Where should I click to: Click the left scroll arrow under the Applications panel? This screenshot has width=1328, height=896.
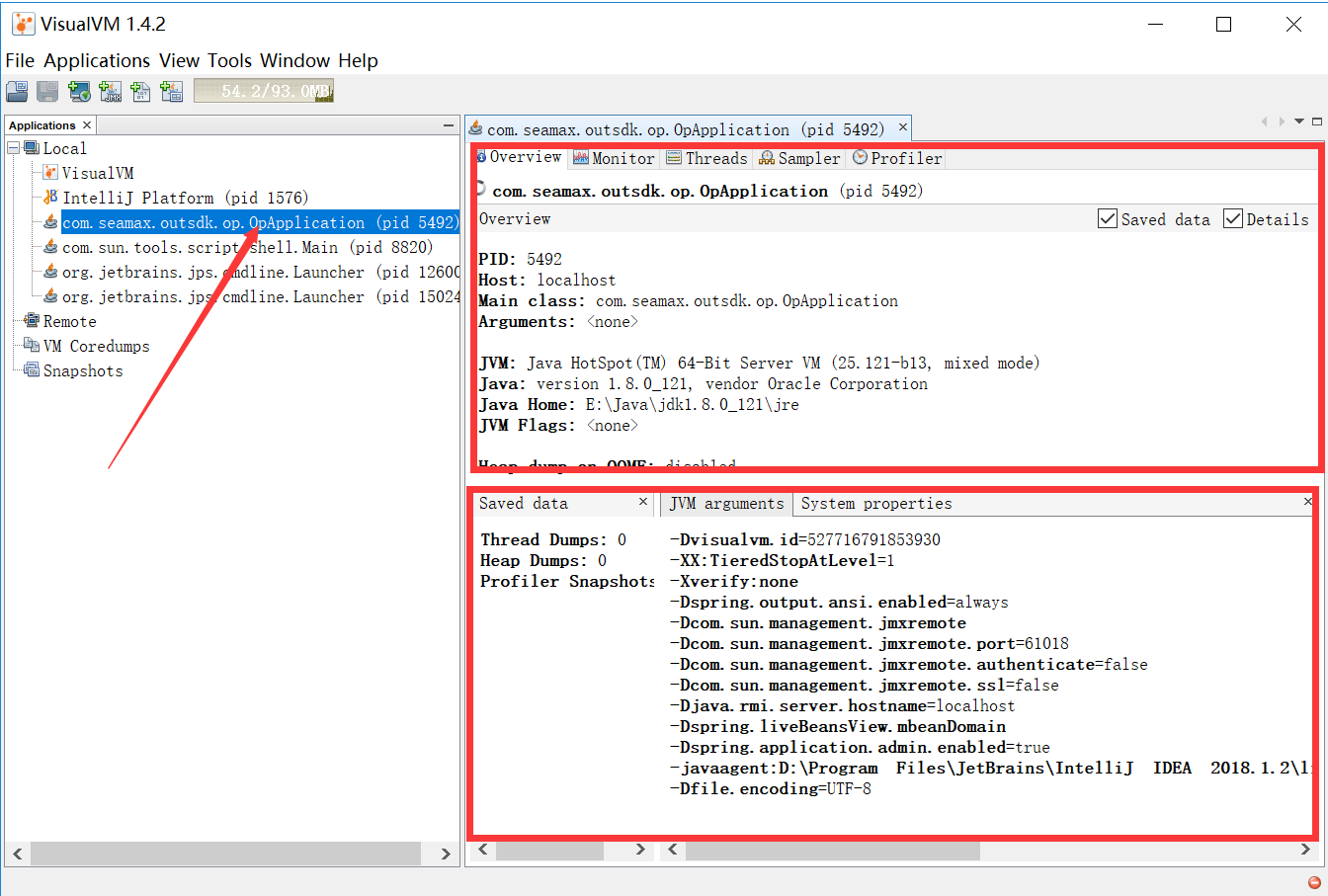(x=17, y=854)
